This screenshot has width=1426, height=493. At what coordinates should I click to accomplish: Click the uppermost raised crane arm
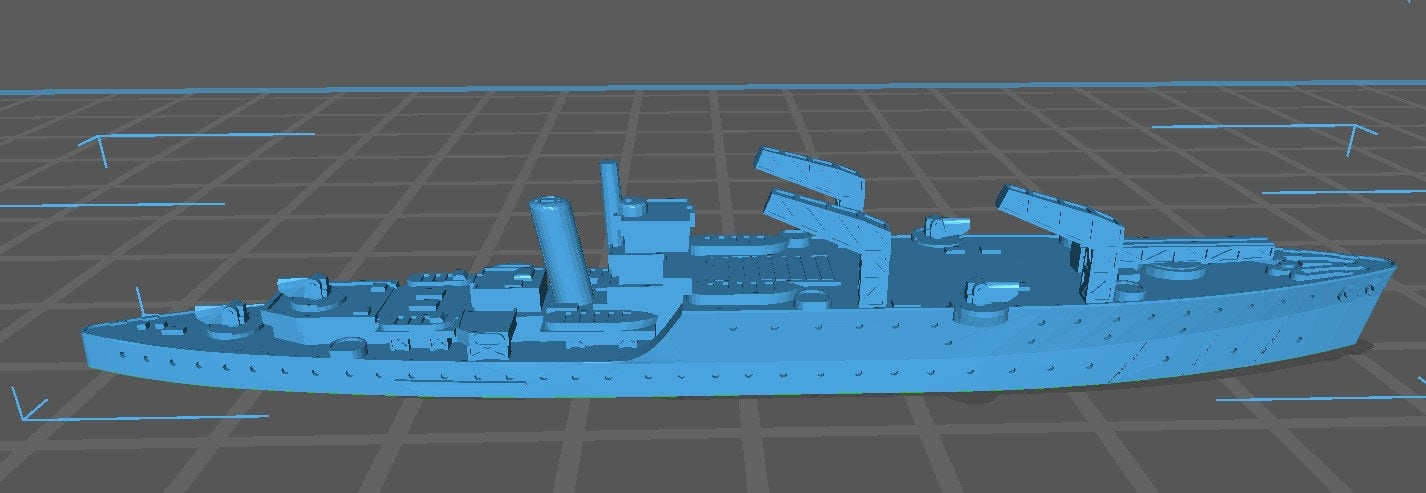tap(810, 171)
